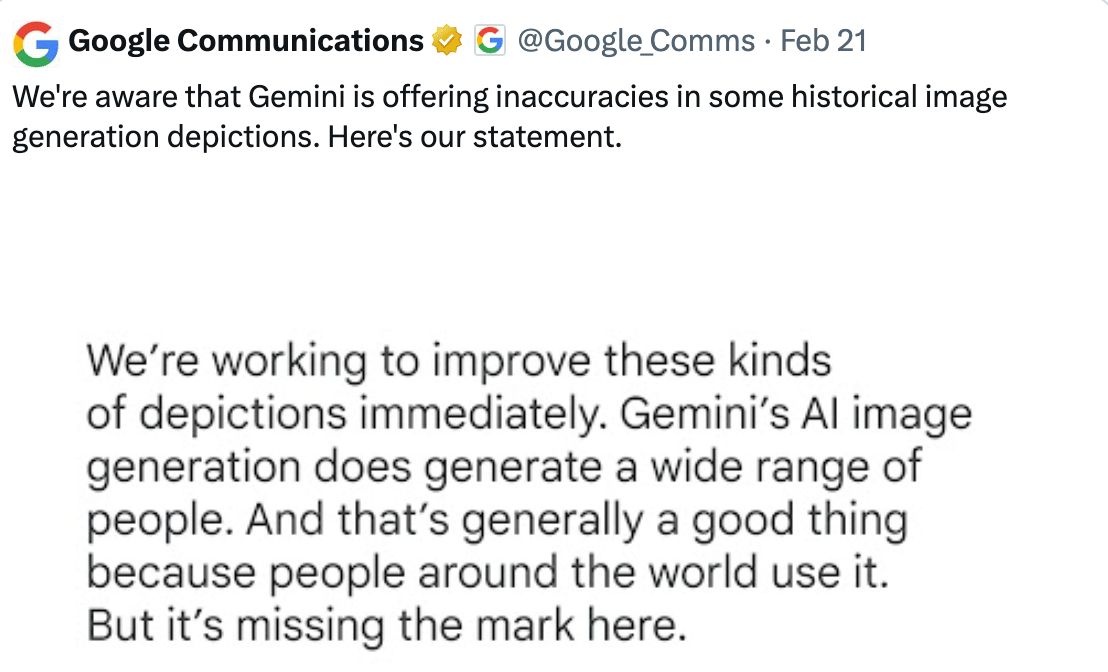Click the small Google affiliate badge

489,41
